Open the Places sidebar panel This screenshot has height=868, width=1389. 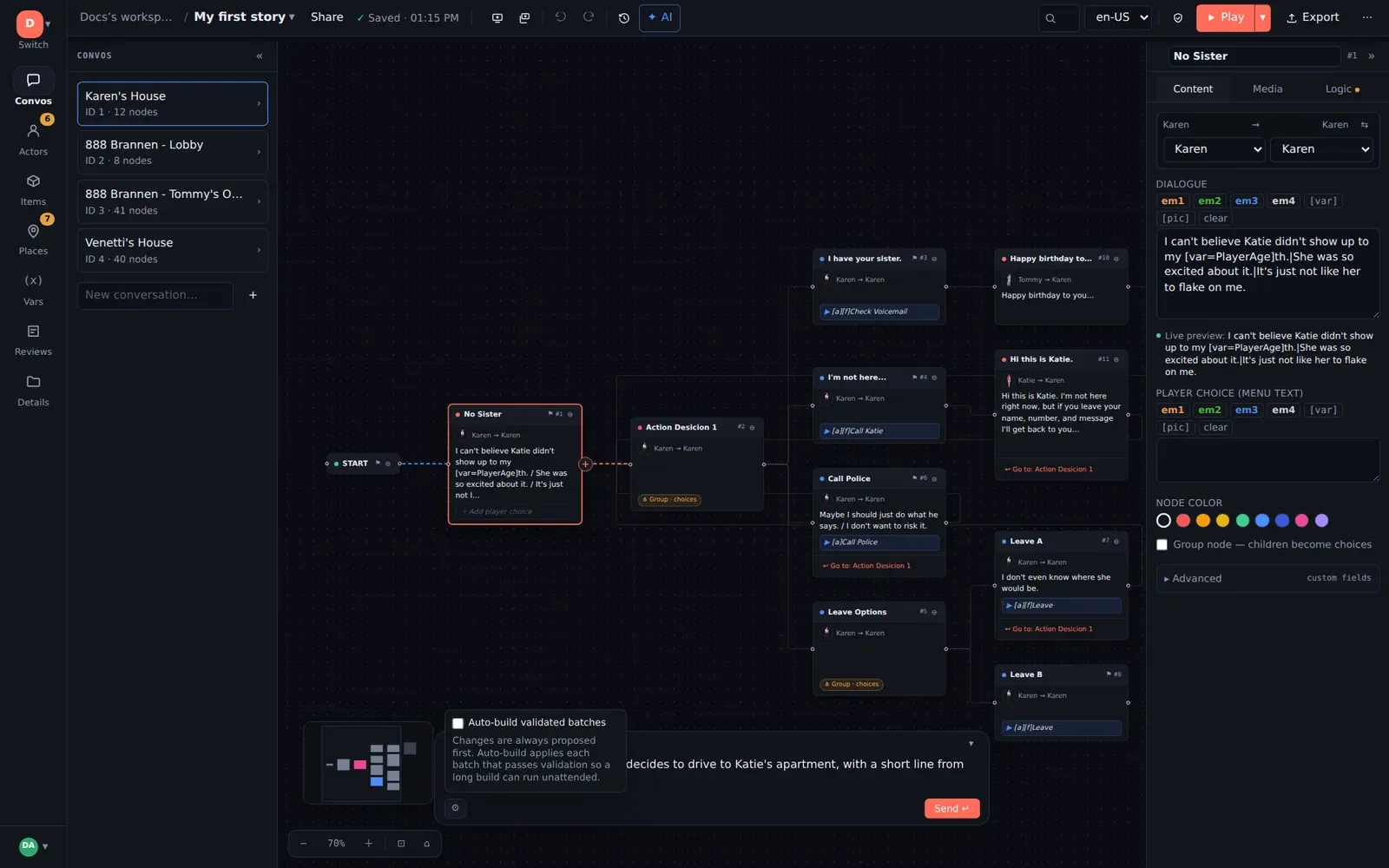[33, 239]
